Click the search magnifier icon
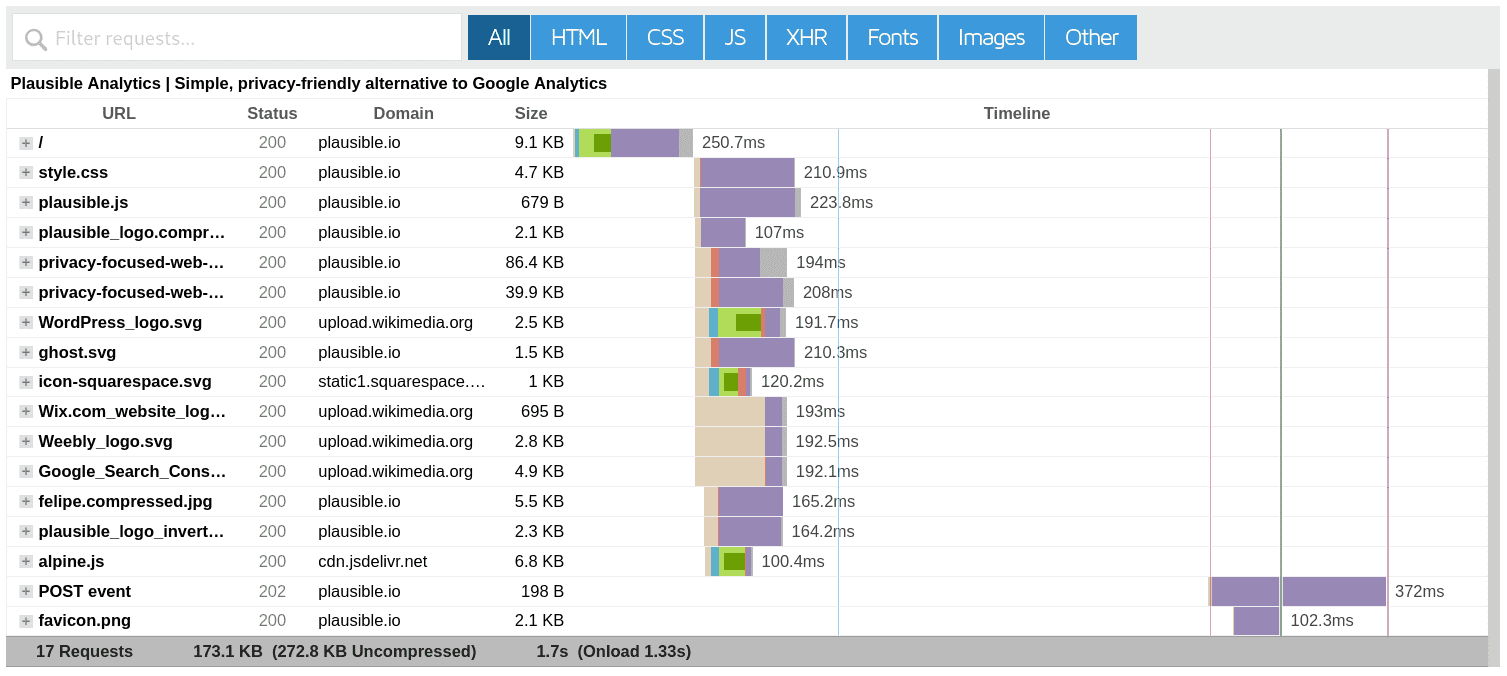This screenshot has height=676, width=1507. click(35, 36)
